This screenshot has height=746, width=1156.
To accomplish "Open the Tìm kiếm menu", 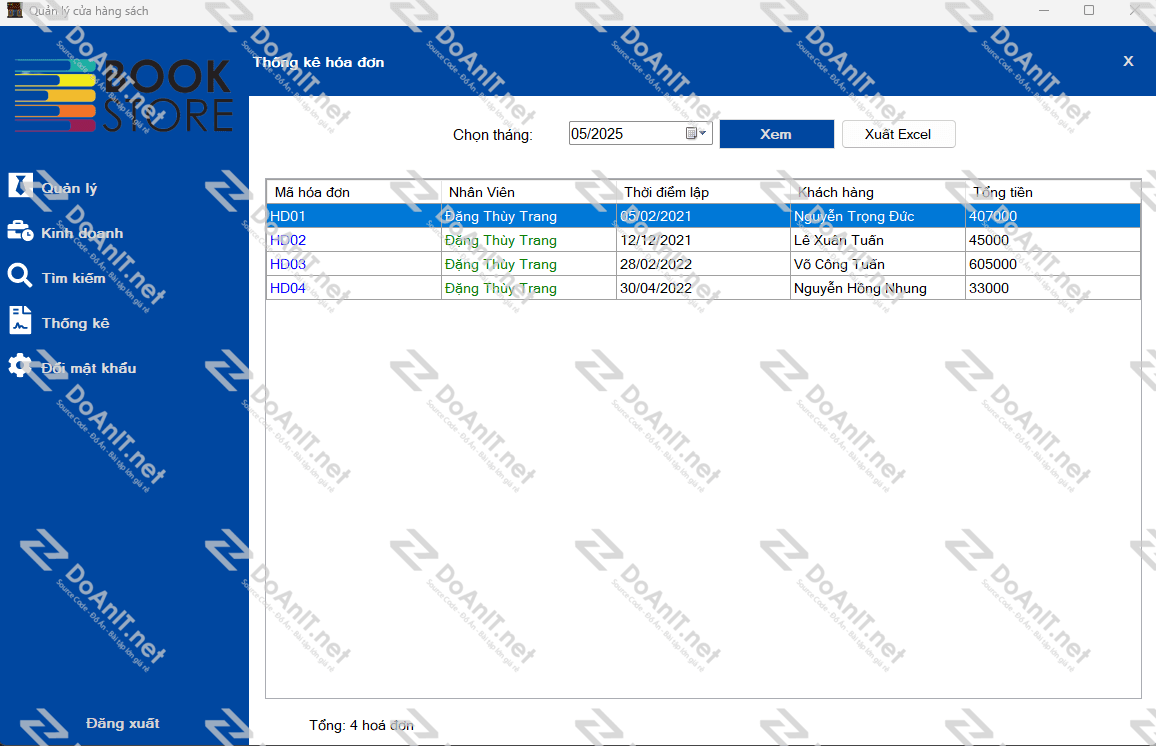I will [x=73, y=278].
